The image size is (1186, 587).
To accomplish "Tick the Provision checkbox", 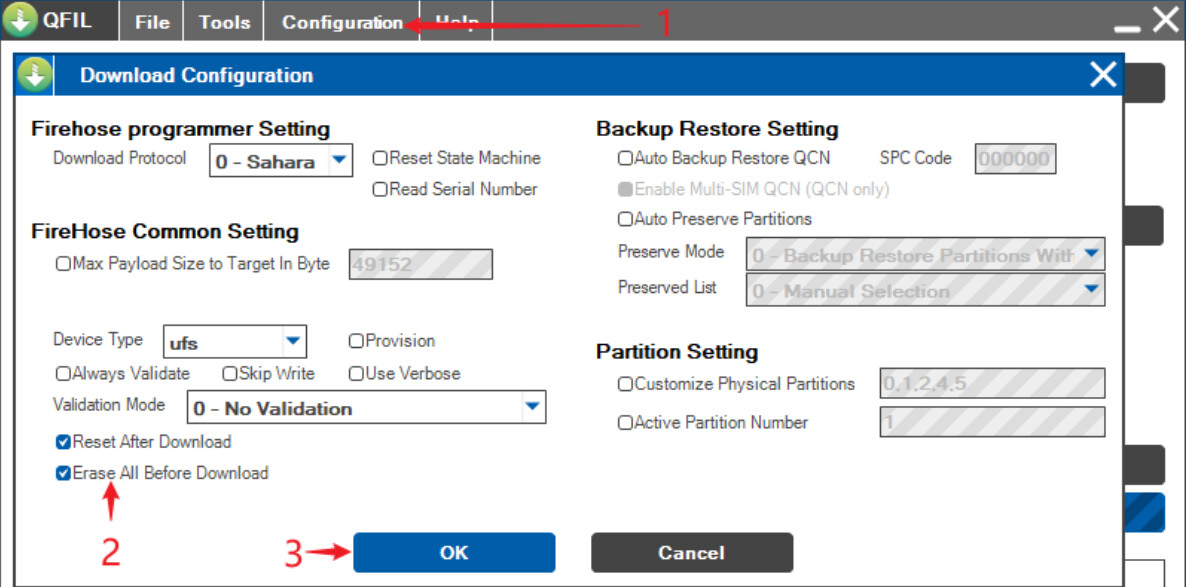I will click(x=356, y=341).
